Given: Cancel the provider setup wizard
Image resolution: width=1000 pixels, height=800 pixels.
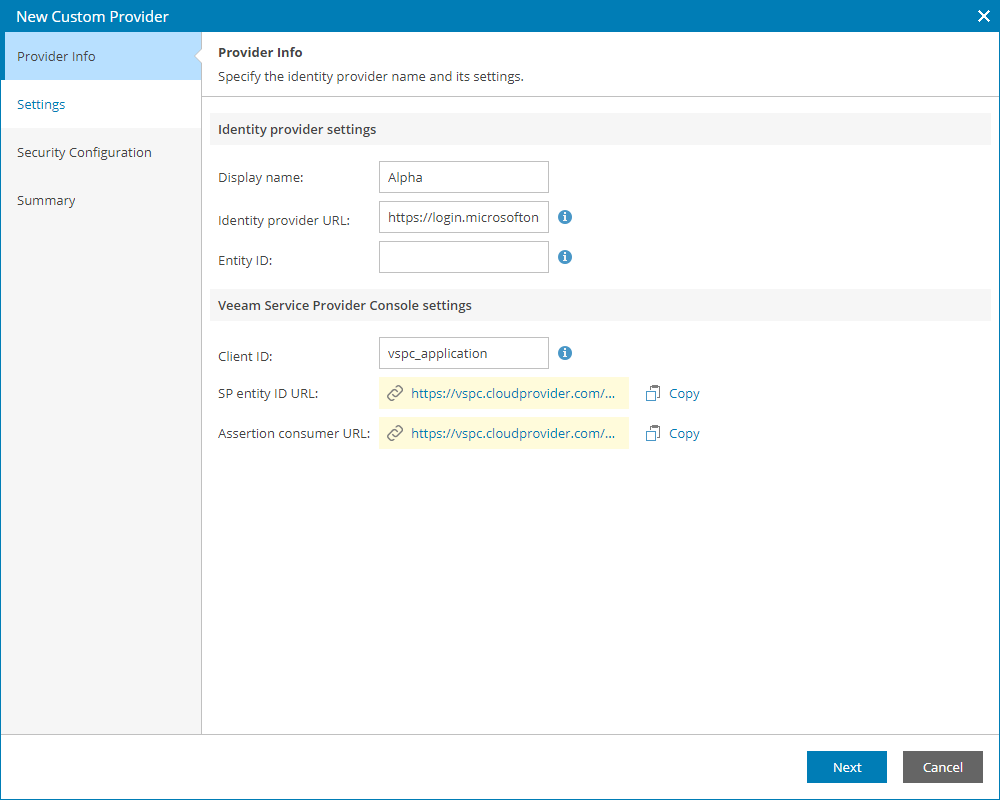Looking at the screenshot, I should point(942,767).
